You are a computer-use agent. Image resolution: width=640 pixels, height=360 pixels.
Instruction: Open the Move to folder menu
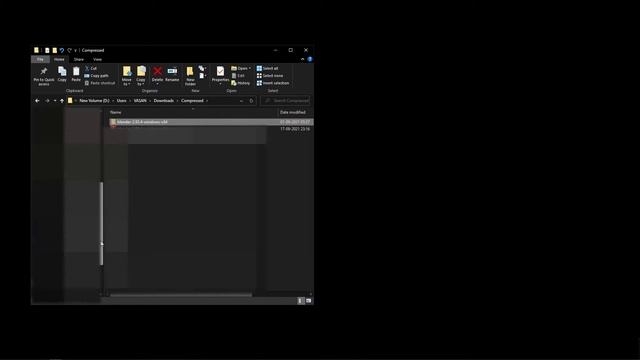(127, 76)
